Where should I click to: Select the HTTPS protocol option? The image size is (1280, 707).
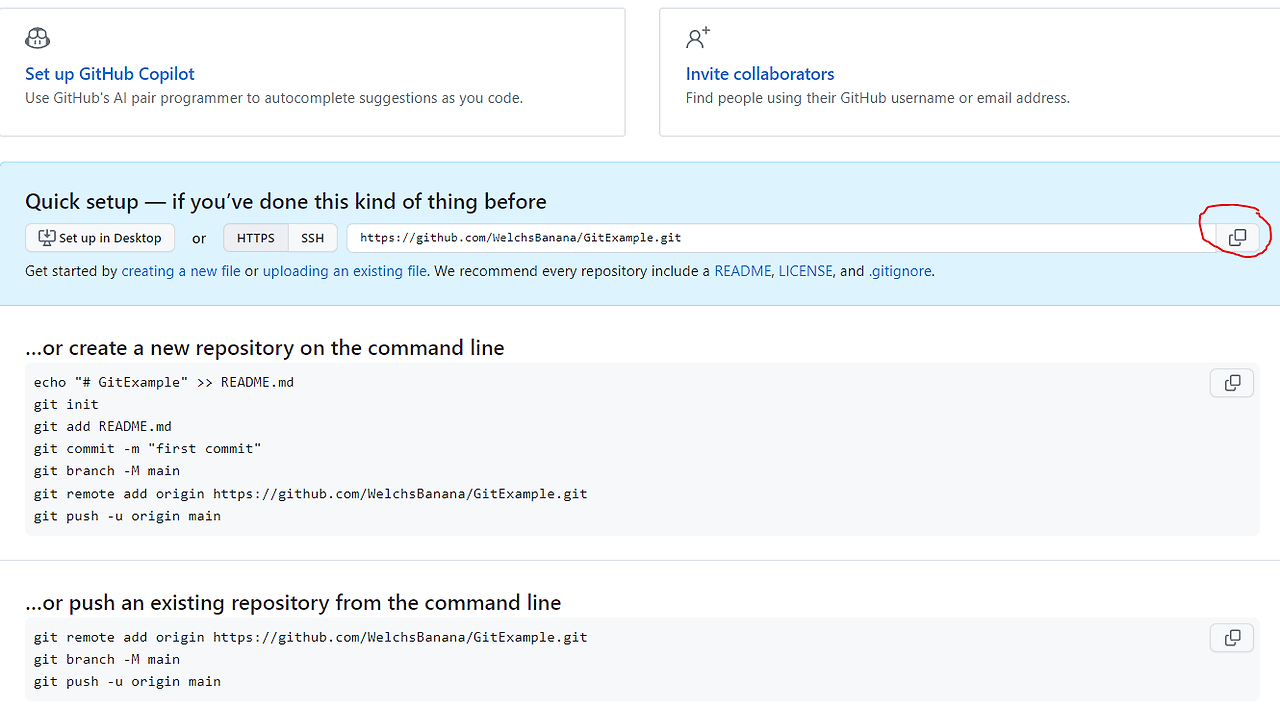click(x=256, y=238)
